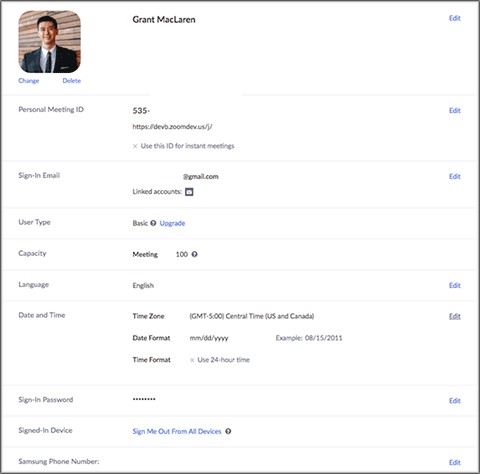Click help icon after Sign Me Out From All Devices
480x474 pixels.
[x=228, y=431]
